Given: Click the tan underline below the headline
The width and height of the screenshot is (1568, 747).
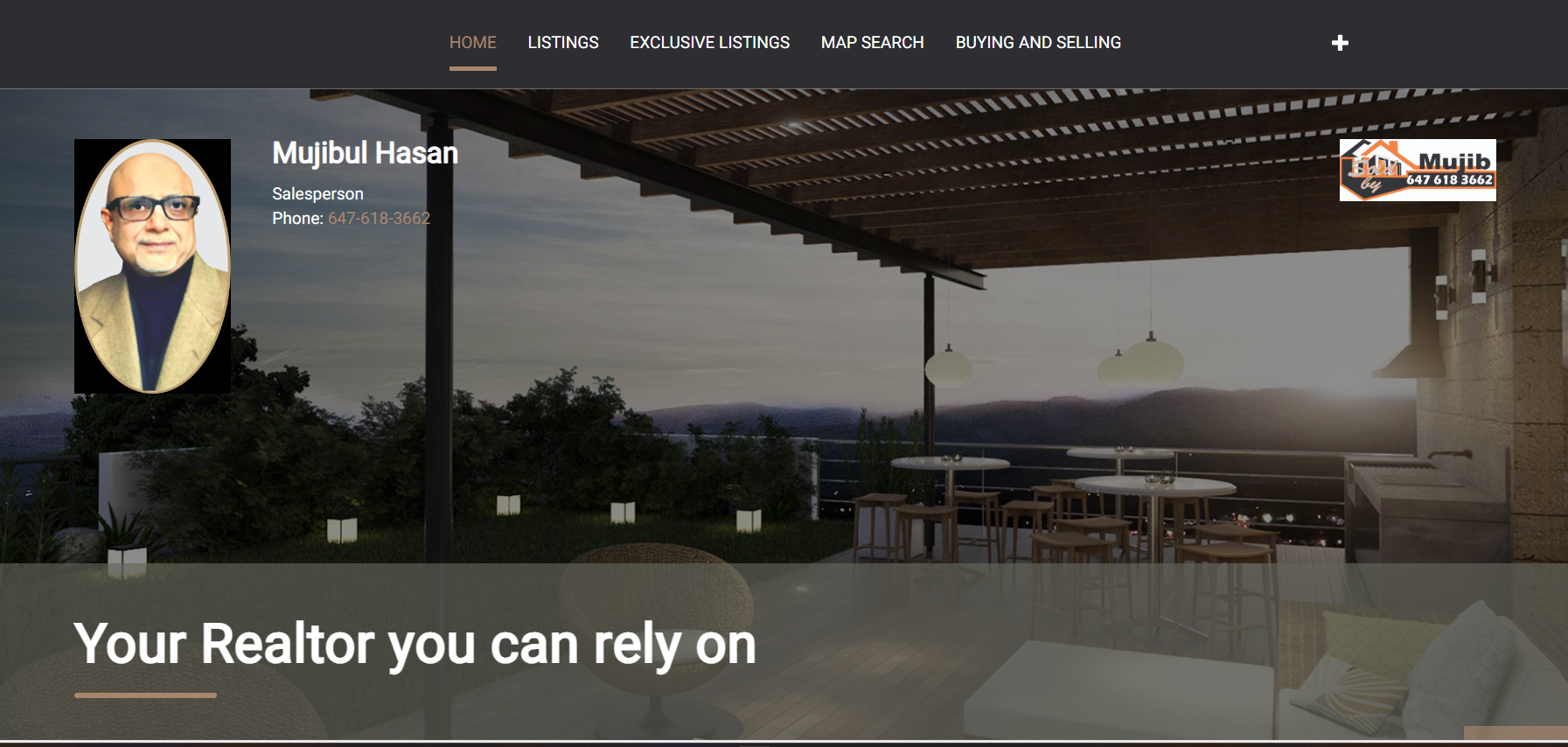Looking at the screenshot, I should coord(145,695).
